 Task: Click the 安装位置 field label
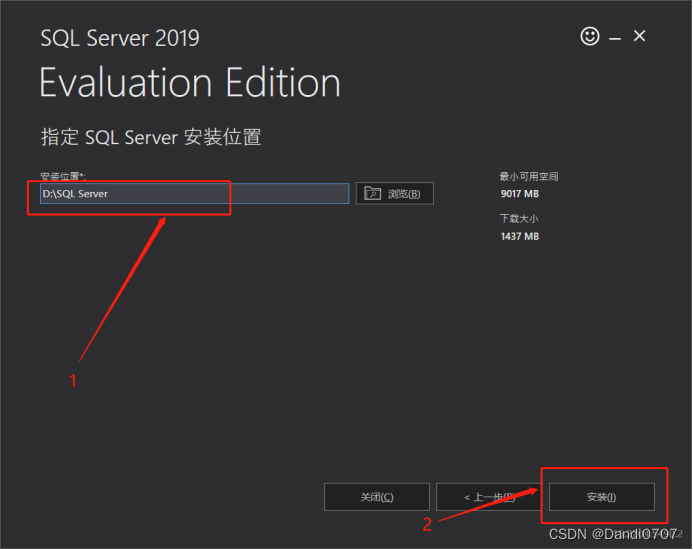tap(63, 176)
